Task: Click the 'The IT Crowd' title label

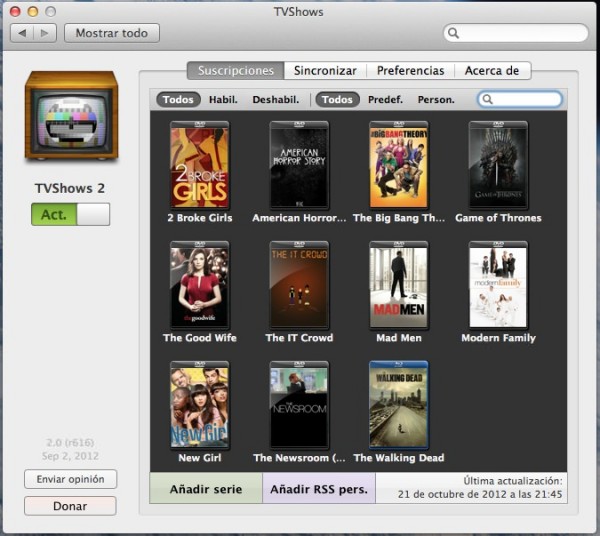Action: click(x=299, y=338)
